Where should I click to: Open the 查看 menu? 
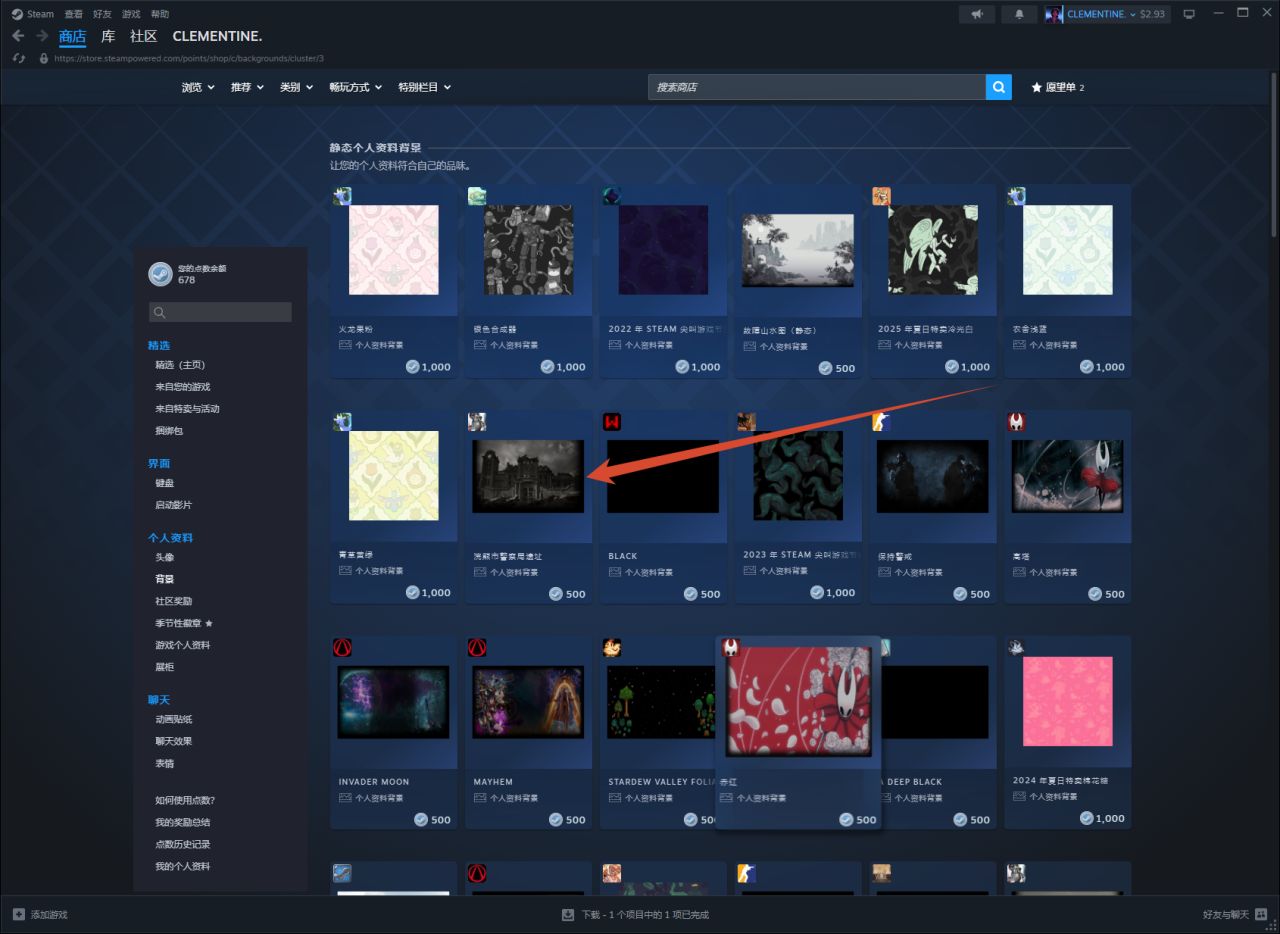[x=73, y=14]
